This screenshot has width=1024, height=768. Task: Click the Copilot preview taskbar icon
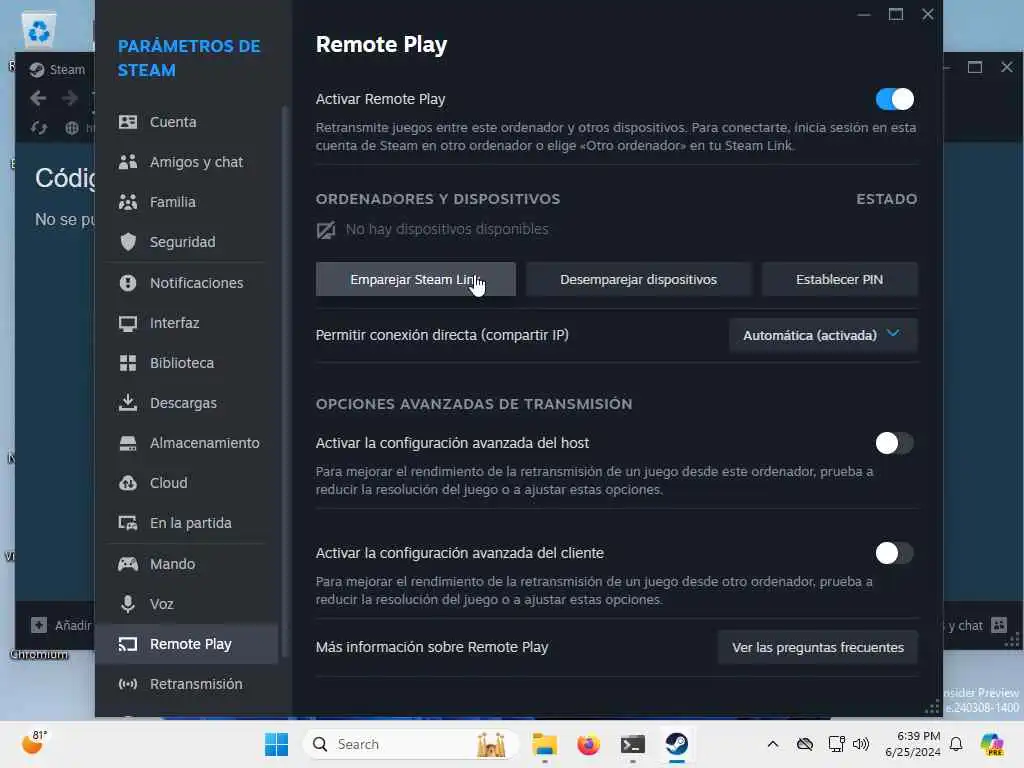[993, 744]
